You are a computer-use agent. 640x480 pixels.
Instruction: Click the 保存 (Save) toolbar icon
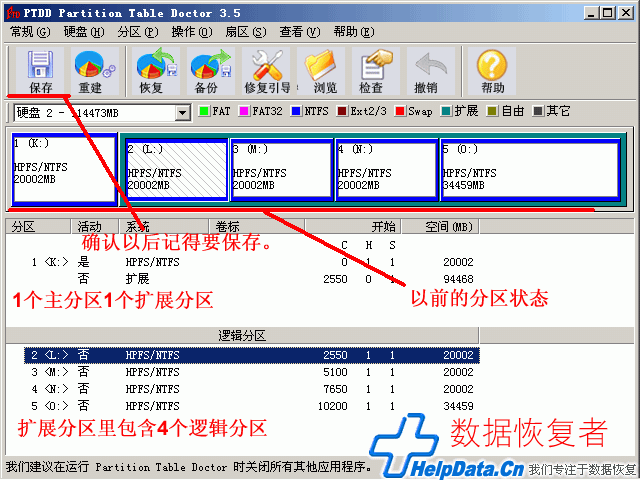pyautogui.click(x=40, y=71)
